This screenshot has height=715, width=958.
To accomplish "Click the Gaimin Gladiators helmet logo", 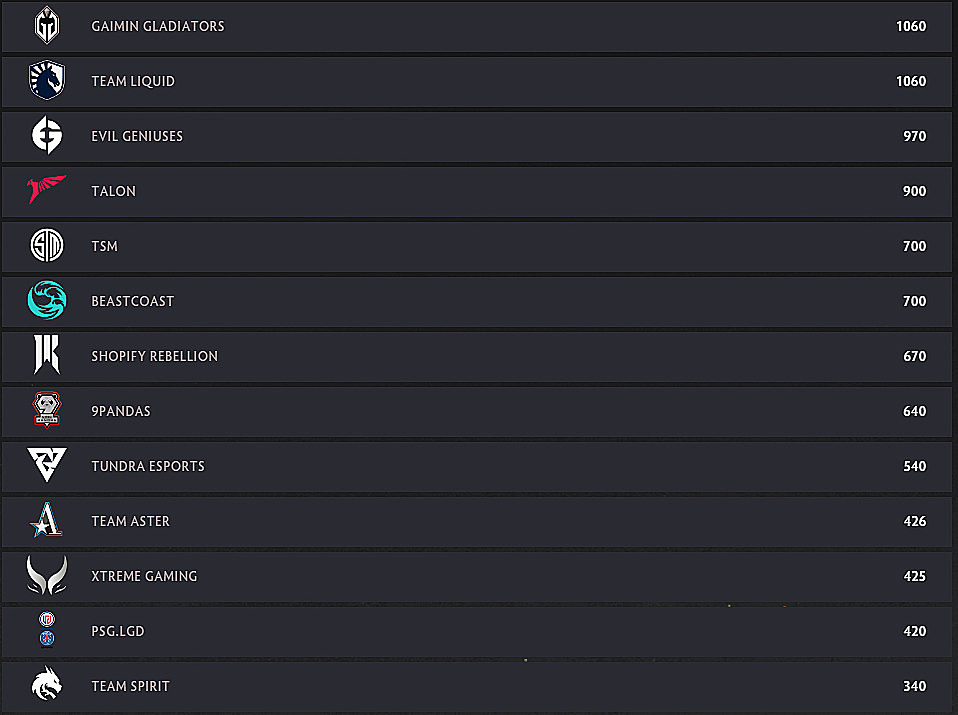I will [x=47, y=26].
